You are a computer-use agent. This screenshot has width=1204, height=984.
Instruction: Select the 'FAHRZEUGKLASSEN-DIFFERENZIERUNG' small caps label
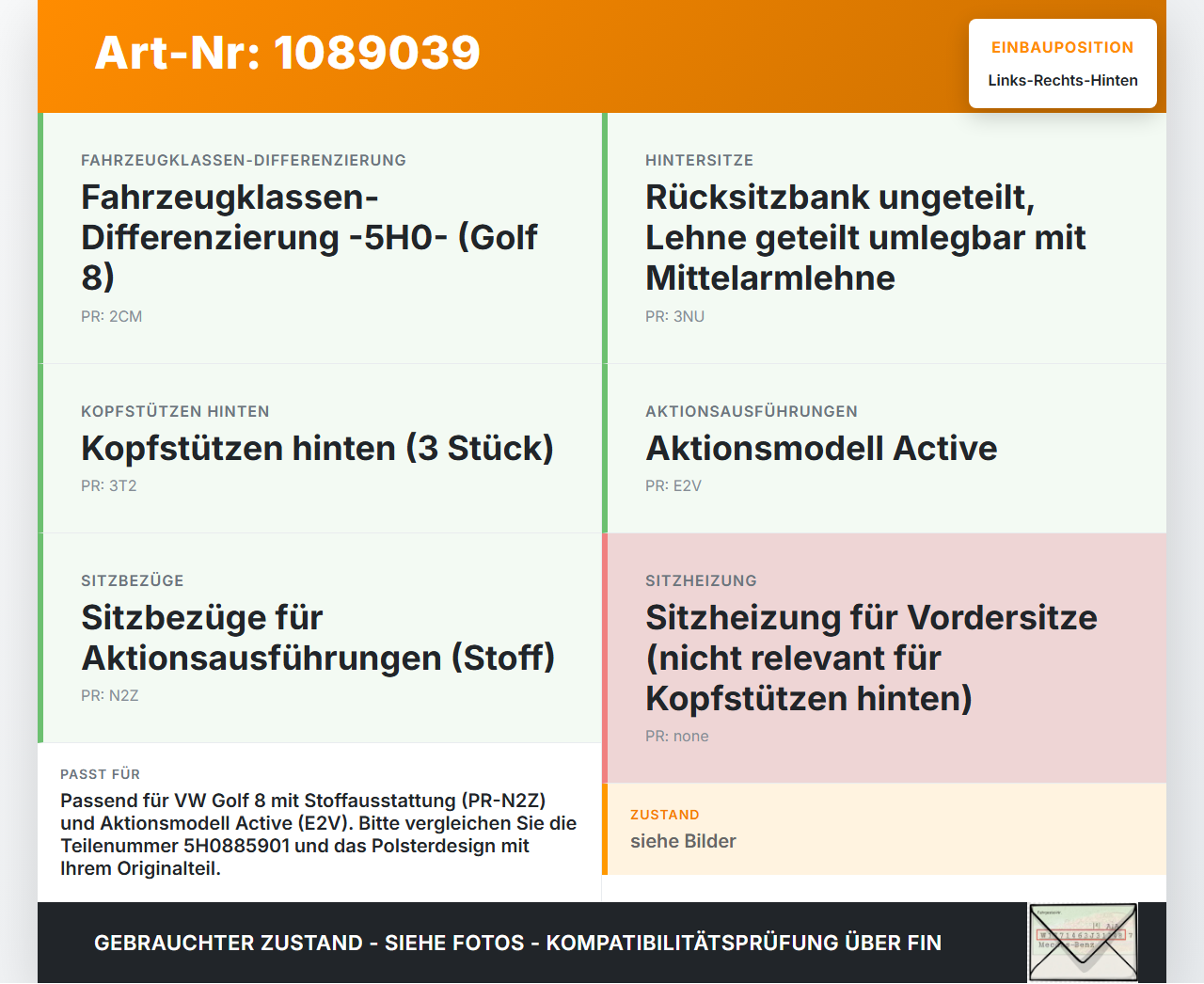point(244,160)
